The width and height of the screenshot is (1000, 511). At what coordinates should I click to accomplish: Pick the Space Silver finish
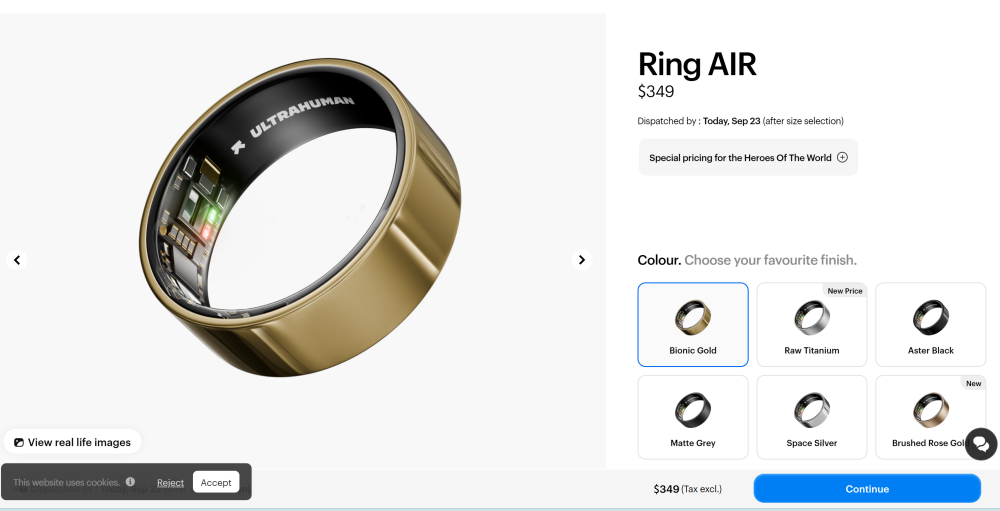point(811,417)
